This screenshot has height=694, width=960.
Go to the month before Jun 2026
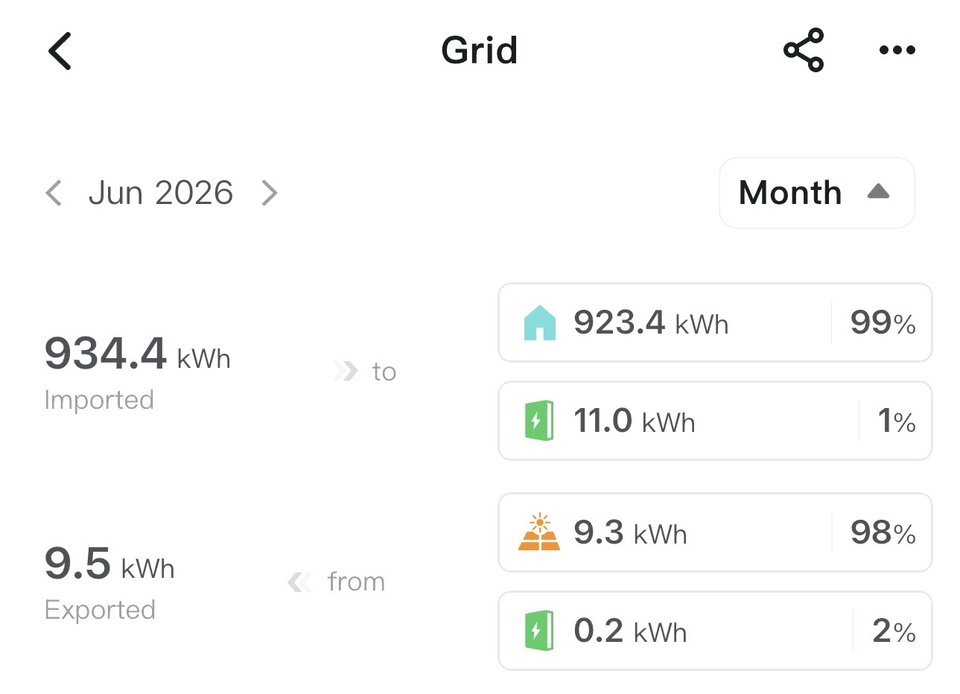54,193
